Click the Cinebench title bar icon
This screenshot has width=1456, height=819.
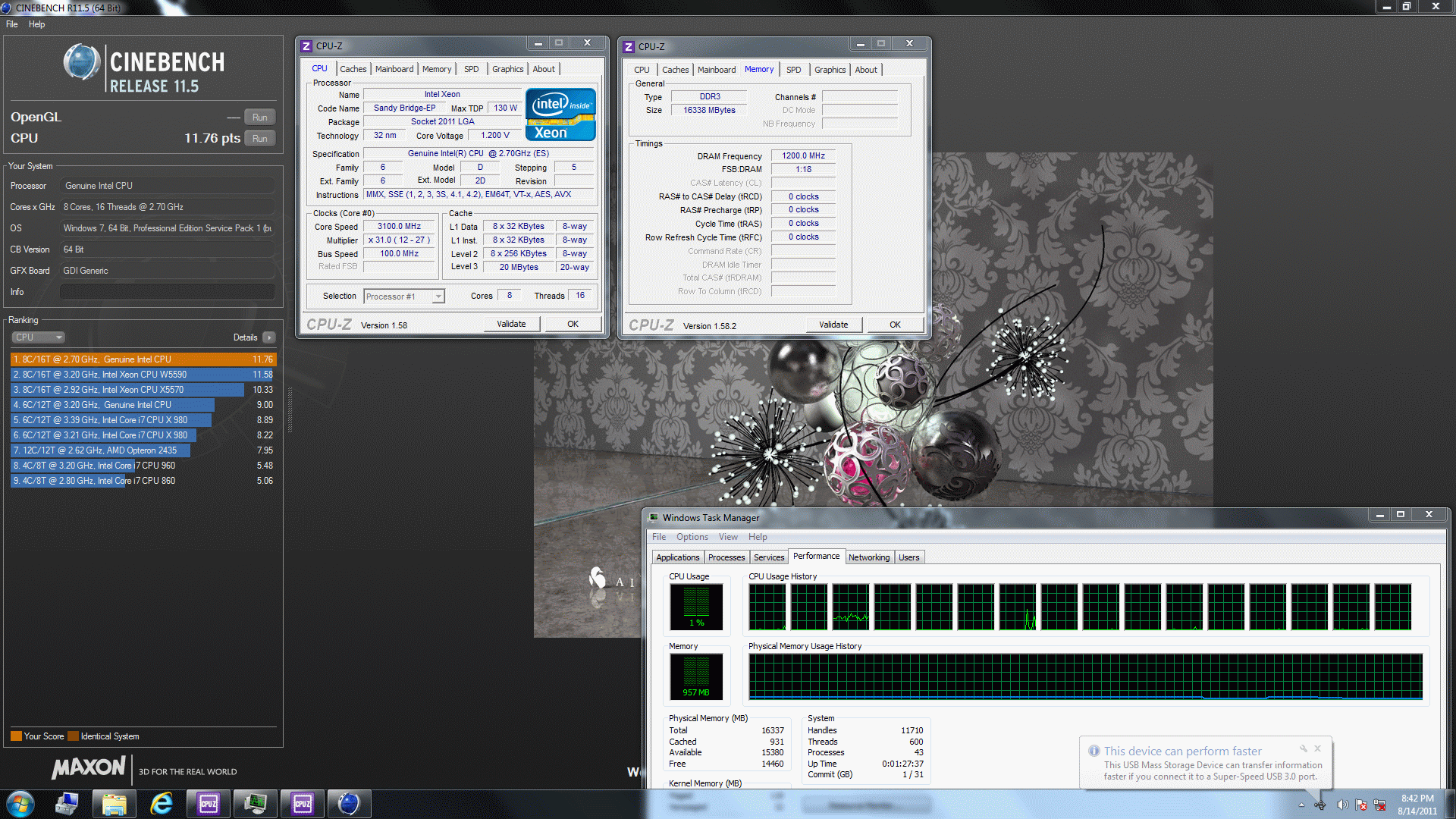point(7,8)
